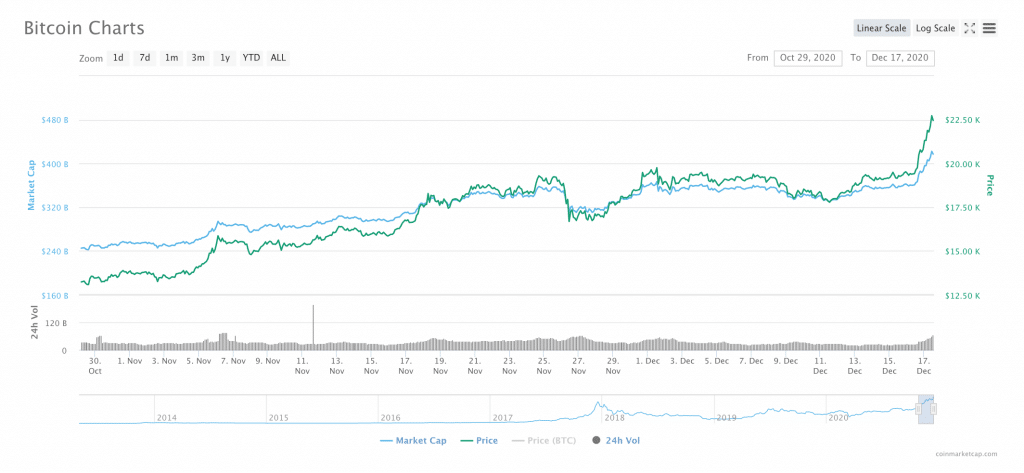
Task: Select the 1m zoom range
Action: pos(172,58)
